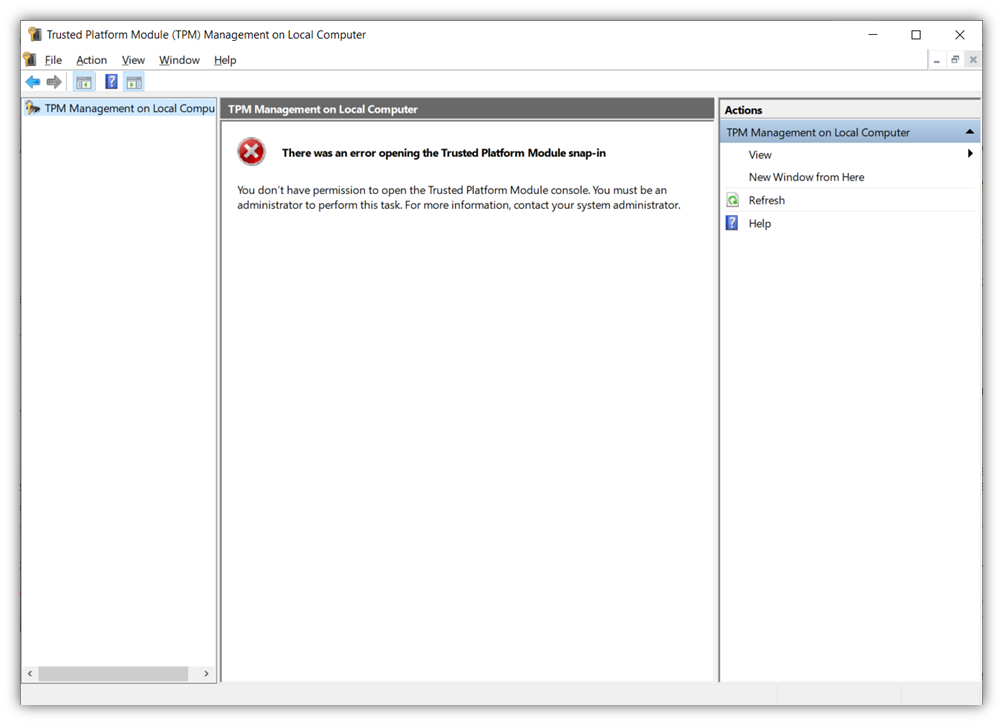Open the Window menu
Image resolution: width=1003 pixels, height=725 pixels.
coord(179,60)
